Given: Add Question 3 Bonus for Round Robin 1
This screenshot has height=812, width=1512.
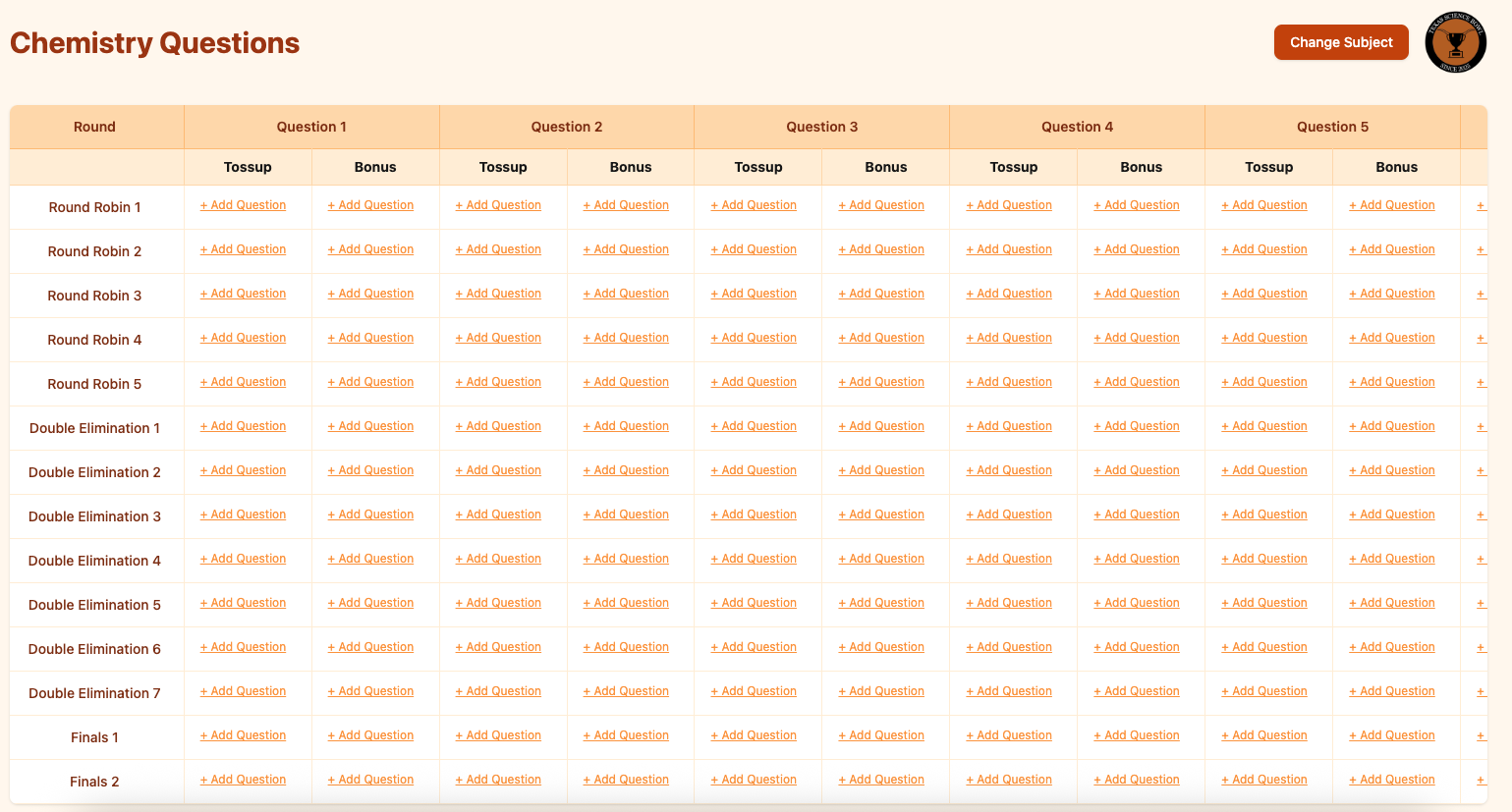Looking at the screenshot, I should point(881,205).
